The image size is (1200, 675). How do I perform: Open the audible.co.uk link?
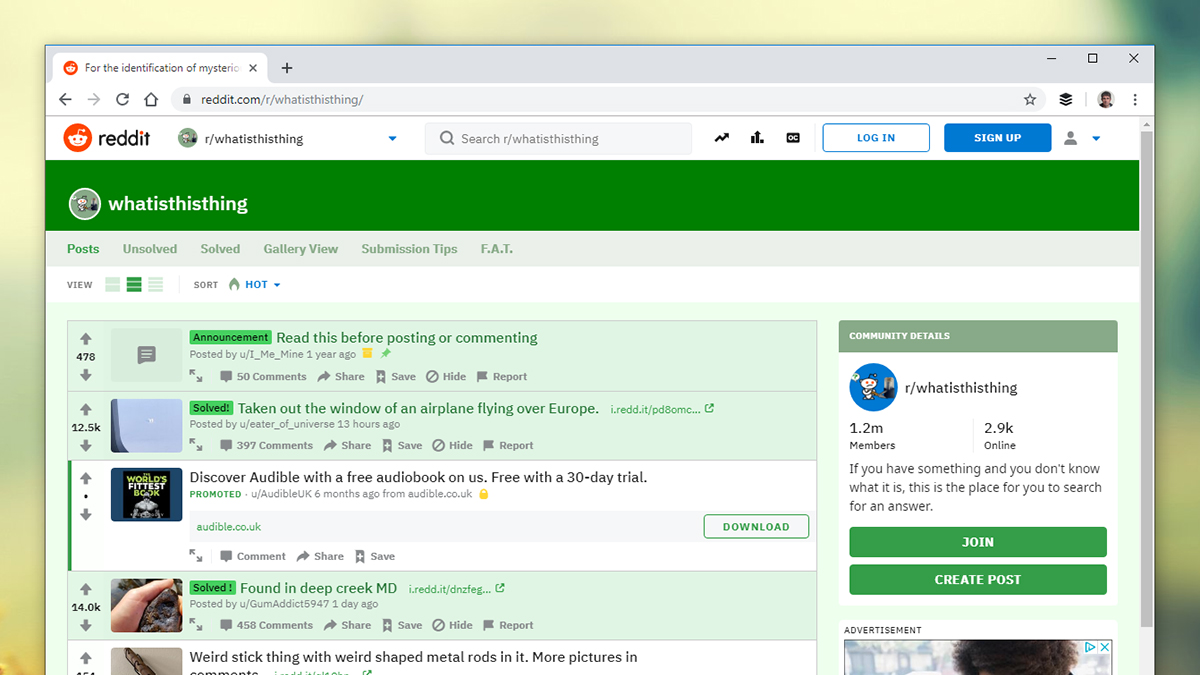point(229,527)
